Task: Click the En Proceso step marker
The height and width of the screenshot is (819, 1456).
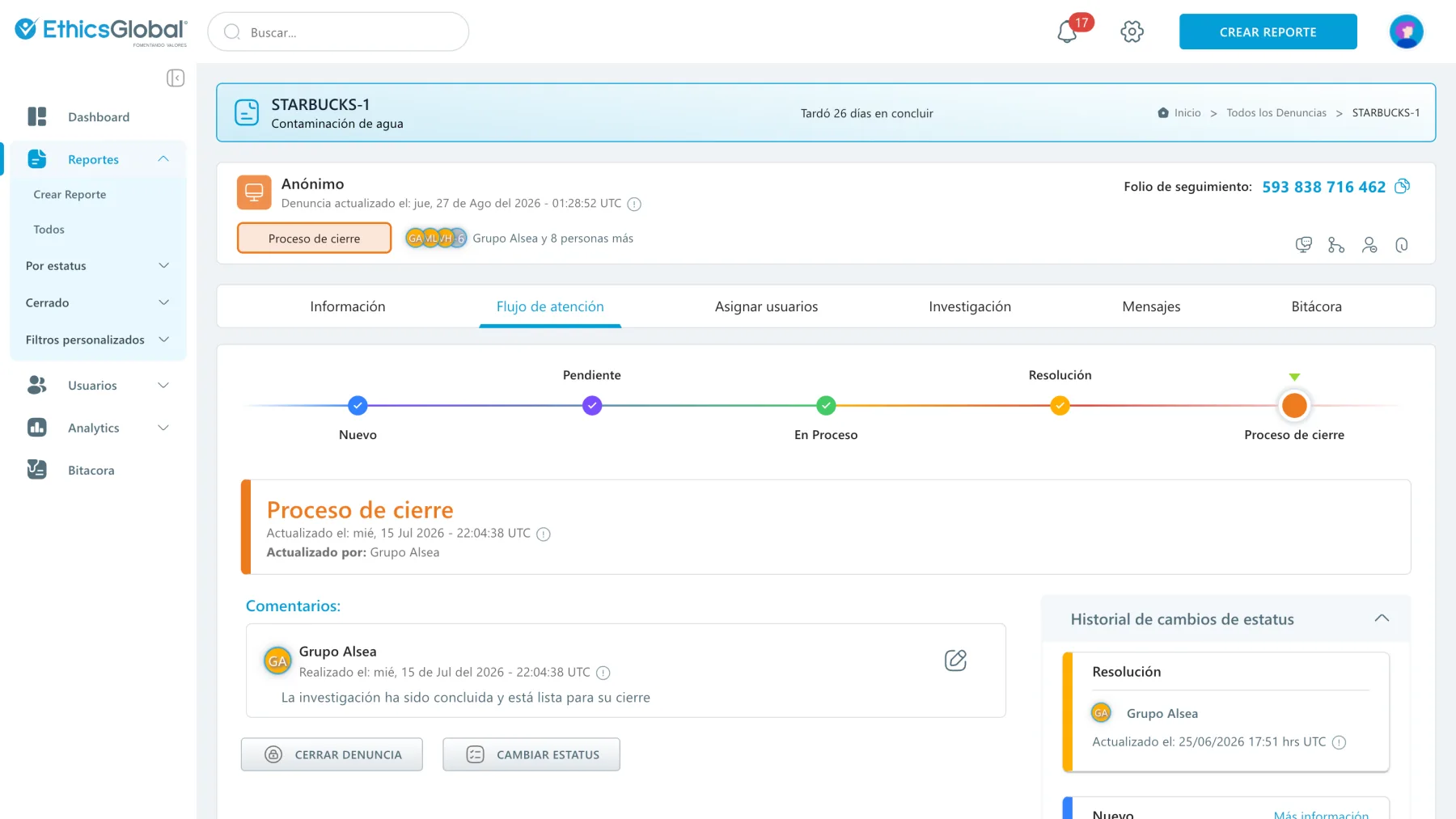Action: (x=826, y=405)
